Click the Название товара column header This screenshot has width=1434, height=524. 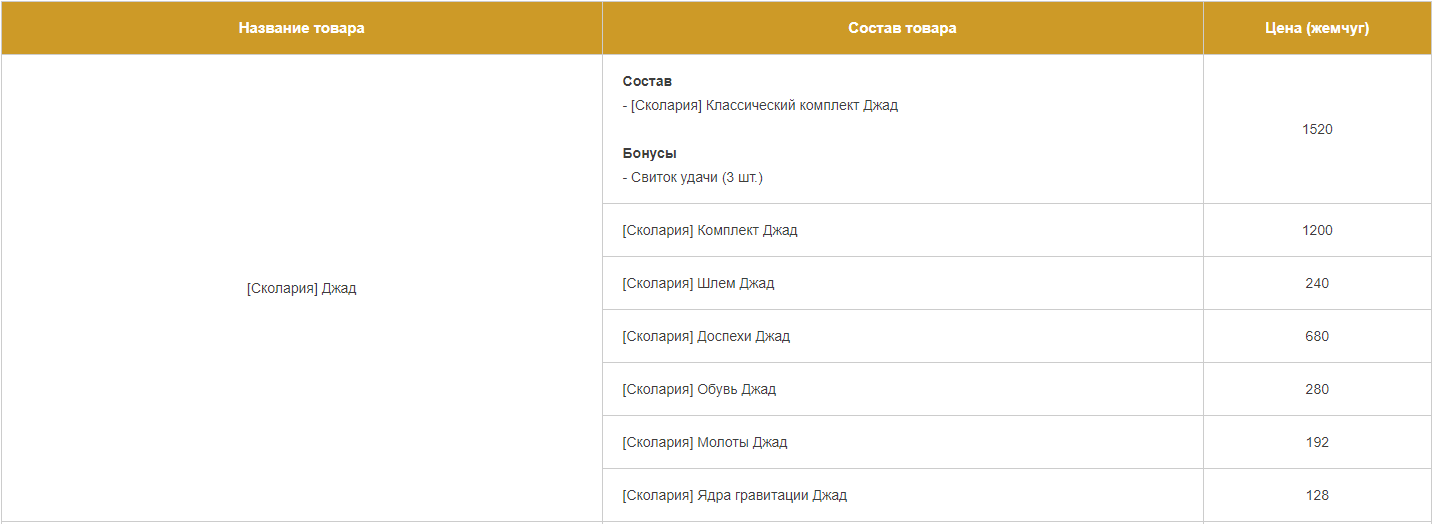[301, 28]
